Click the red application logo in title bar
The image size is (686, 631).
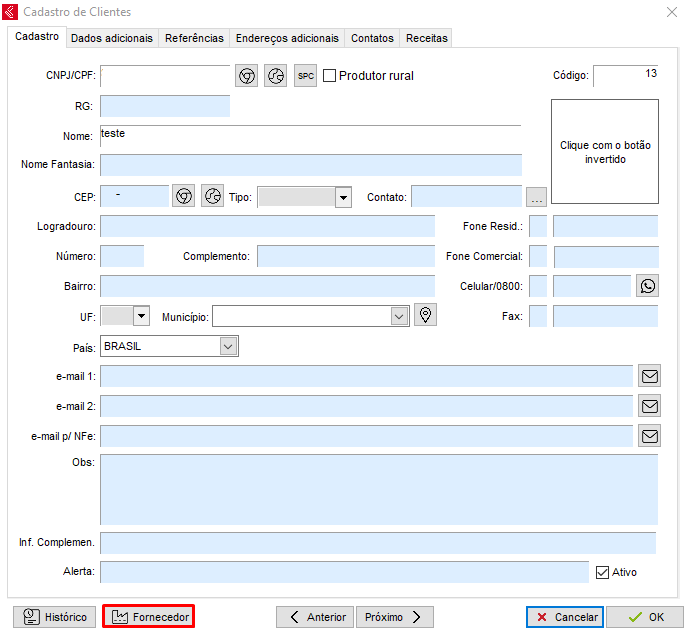point(10,12)
